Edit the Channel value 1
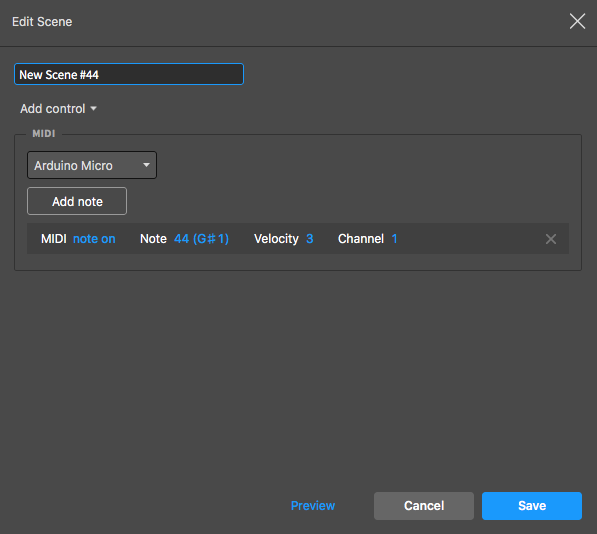Screen dimensions: 597x534 (x=394, y=239)
